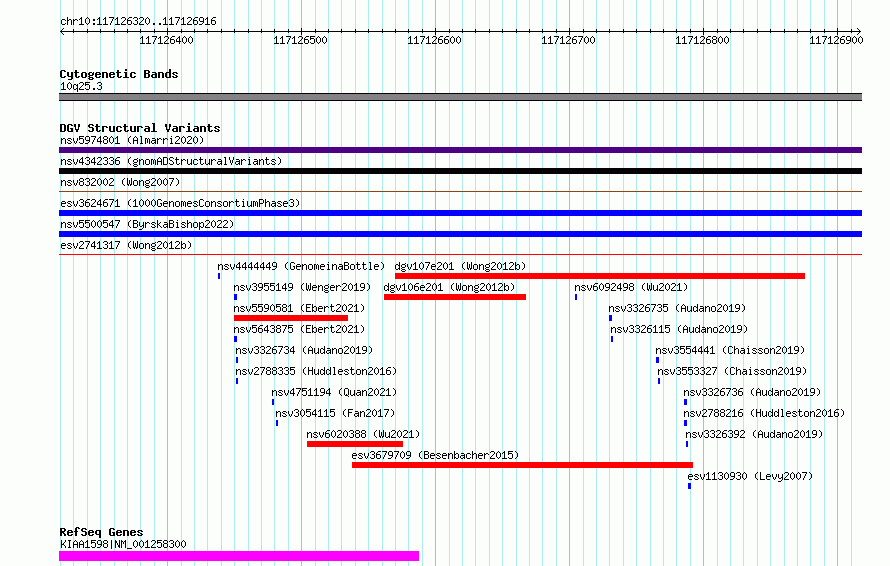Click nsv3554441 (Chaisson2019) label
890x566 pixels.
[731, 350]
